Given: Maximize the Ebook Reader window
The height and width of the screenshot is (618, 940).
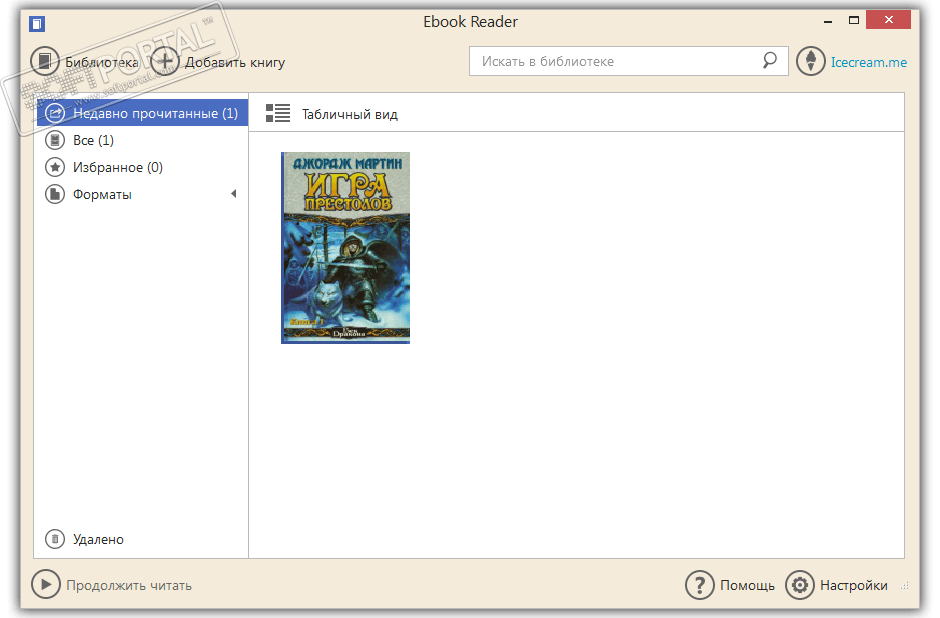Looking at the screenshot, I should click(x=854, y=20).
